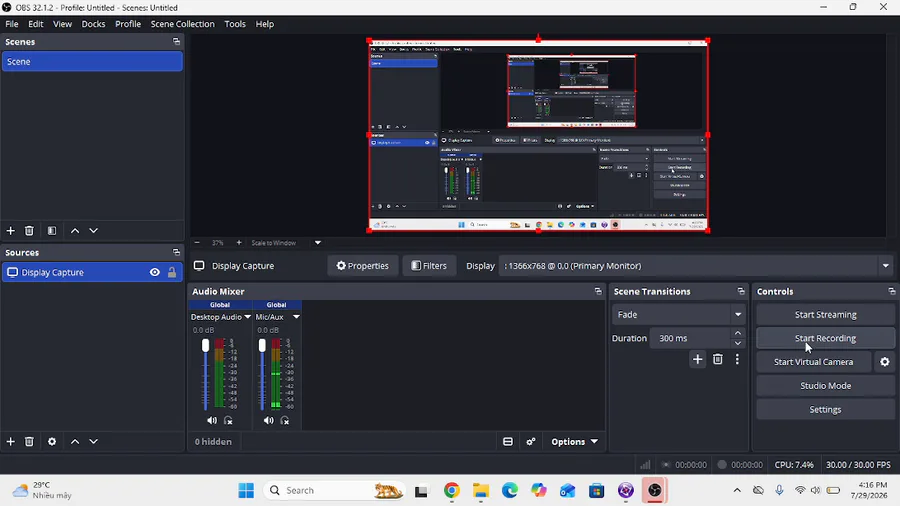The width and height of the screenshot is (900, 506).
Task: Decrease transition duration with down arrow
Action: coord(738,343)
